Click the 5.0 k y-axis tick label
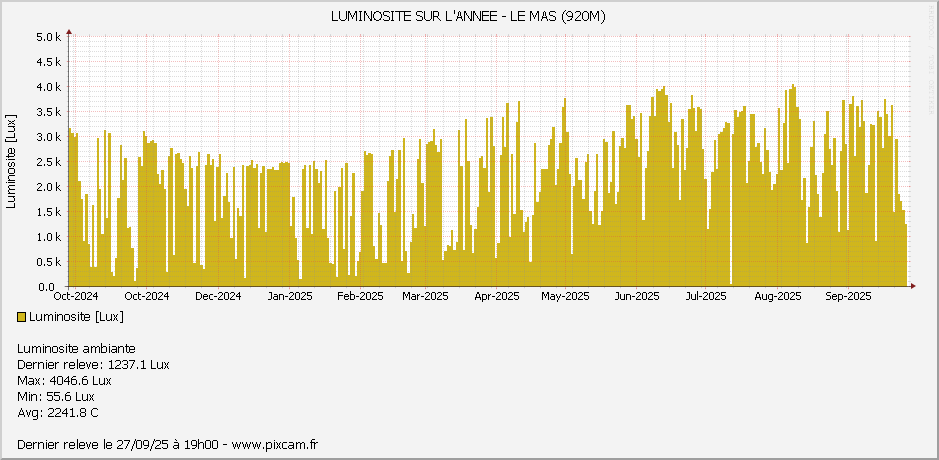 (x=49, y=37)
